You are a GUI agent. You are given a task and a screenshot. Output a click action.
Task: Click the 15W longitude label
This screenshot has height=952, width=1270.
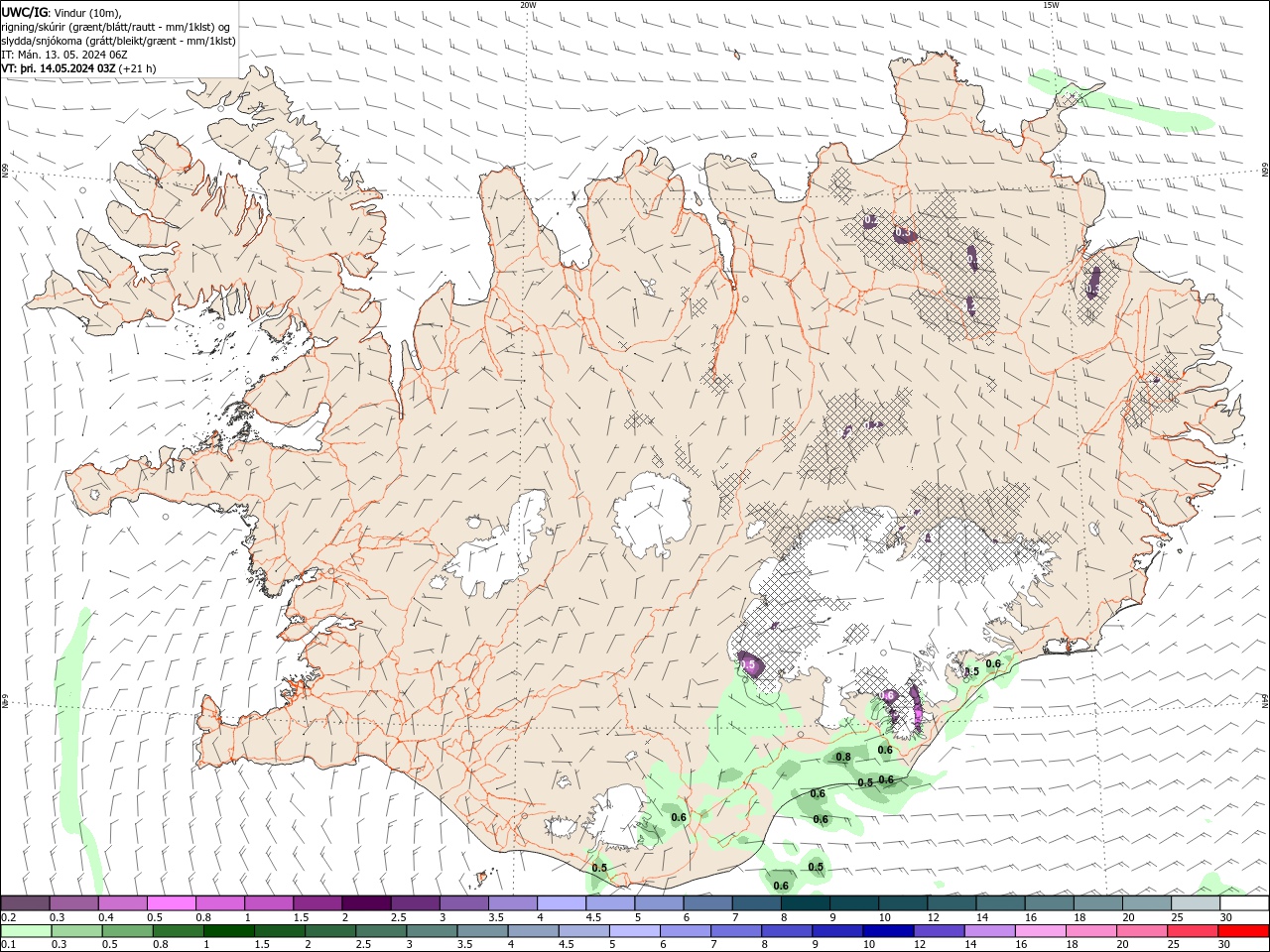[x=1051, y=5]
